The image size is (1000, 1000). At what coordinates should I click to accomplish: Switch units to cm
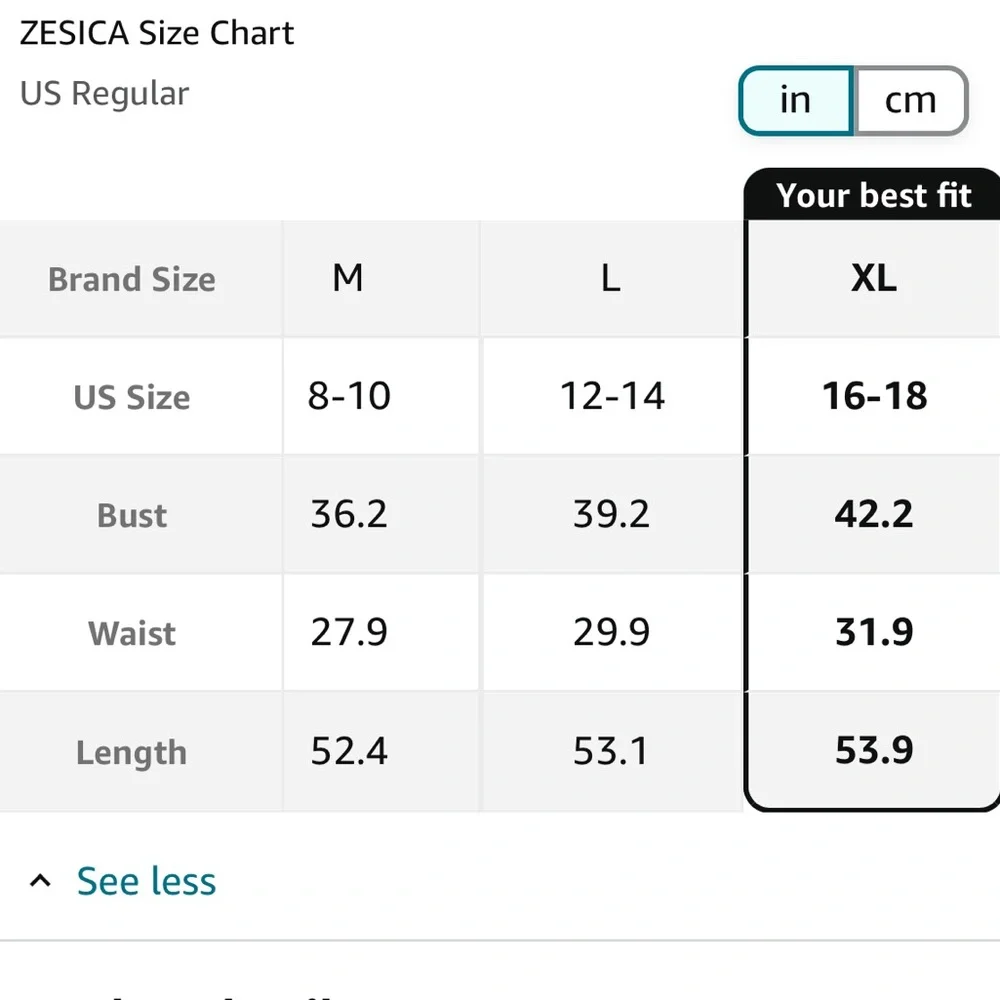point(910,100)
